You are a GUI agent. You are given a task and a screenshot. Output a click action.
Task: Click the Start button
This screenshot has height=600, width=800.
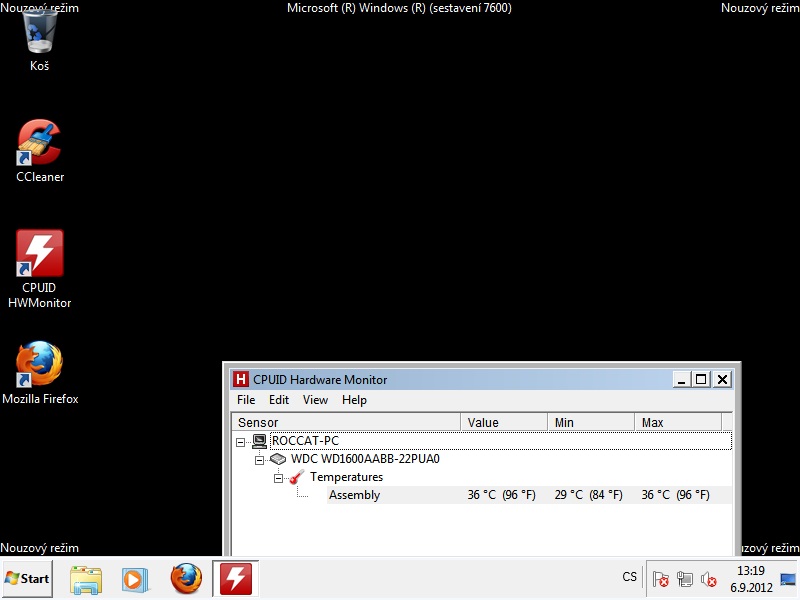(27, 579)
